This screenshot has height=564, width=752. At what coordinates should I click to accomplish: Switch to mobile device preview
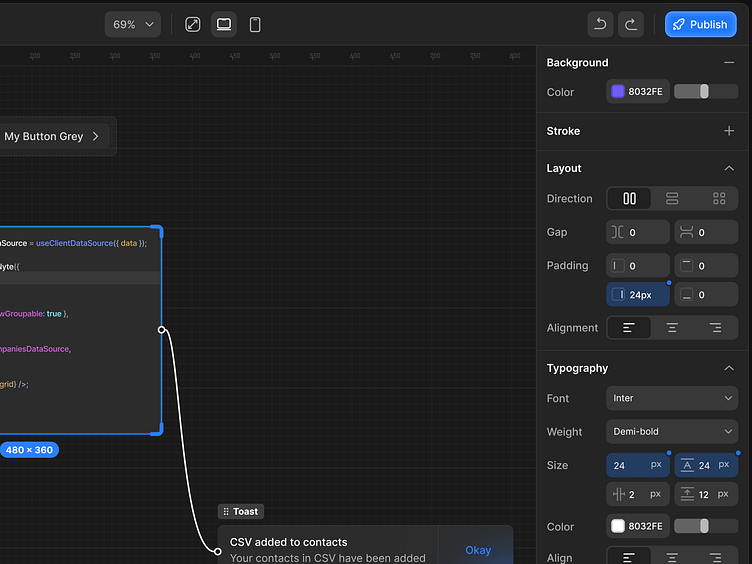pyautogui.click(x=255, y=24)
